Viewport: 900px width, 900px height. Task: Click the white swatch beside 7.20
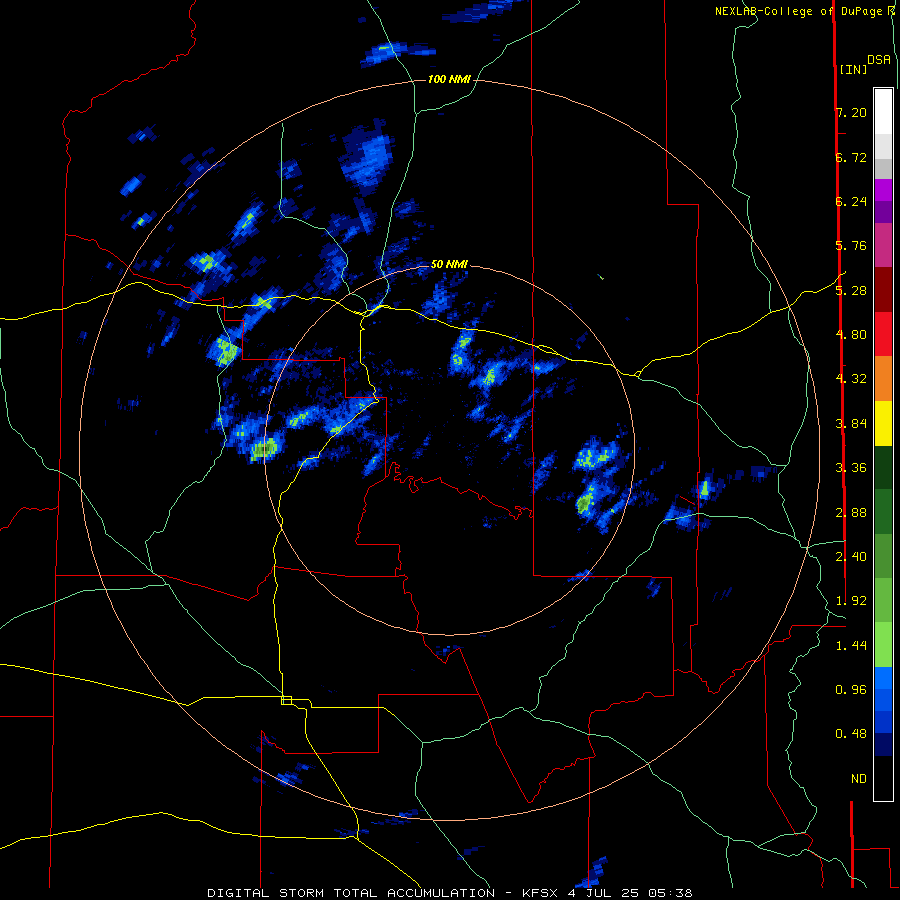click(883, 112)
